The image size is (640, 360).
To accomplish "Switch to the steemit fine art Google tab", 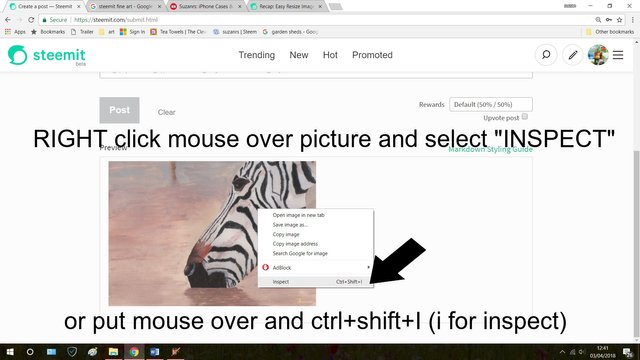I will point(124,7).
